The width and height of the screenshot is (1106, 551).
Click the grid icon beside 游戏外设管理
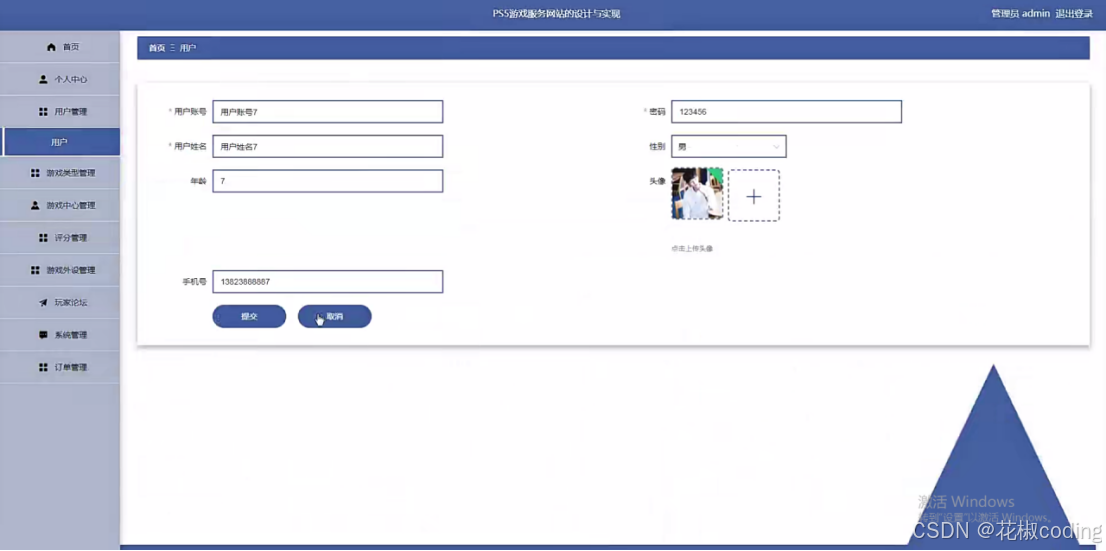coord(35,270)
